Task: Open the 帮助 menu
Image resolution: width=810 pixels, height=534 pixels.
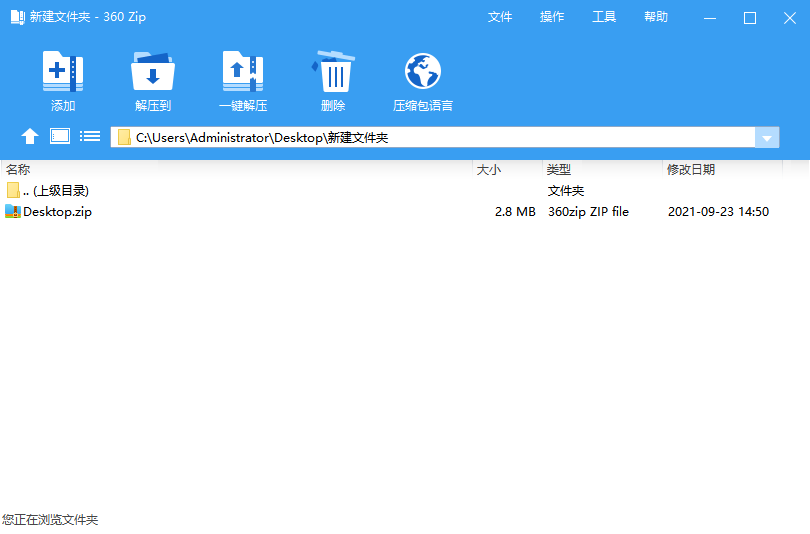Action: pos(656,17)
